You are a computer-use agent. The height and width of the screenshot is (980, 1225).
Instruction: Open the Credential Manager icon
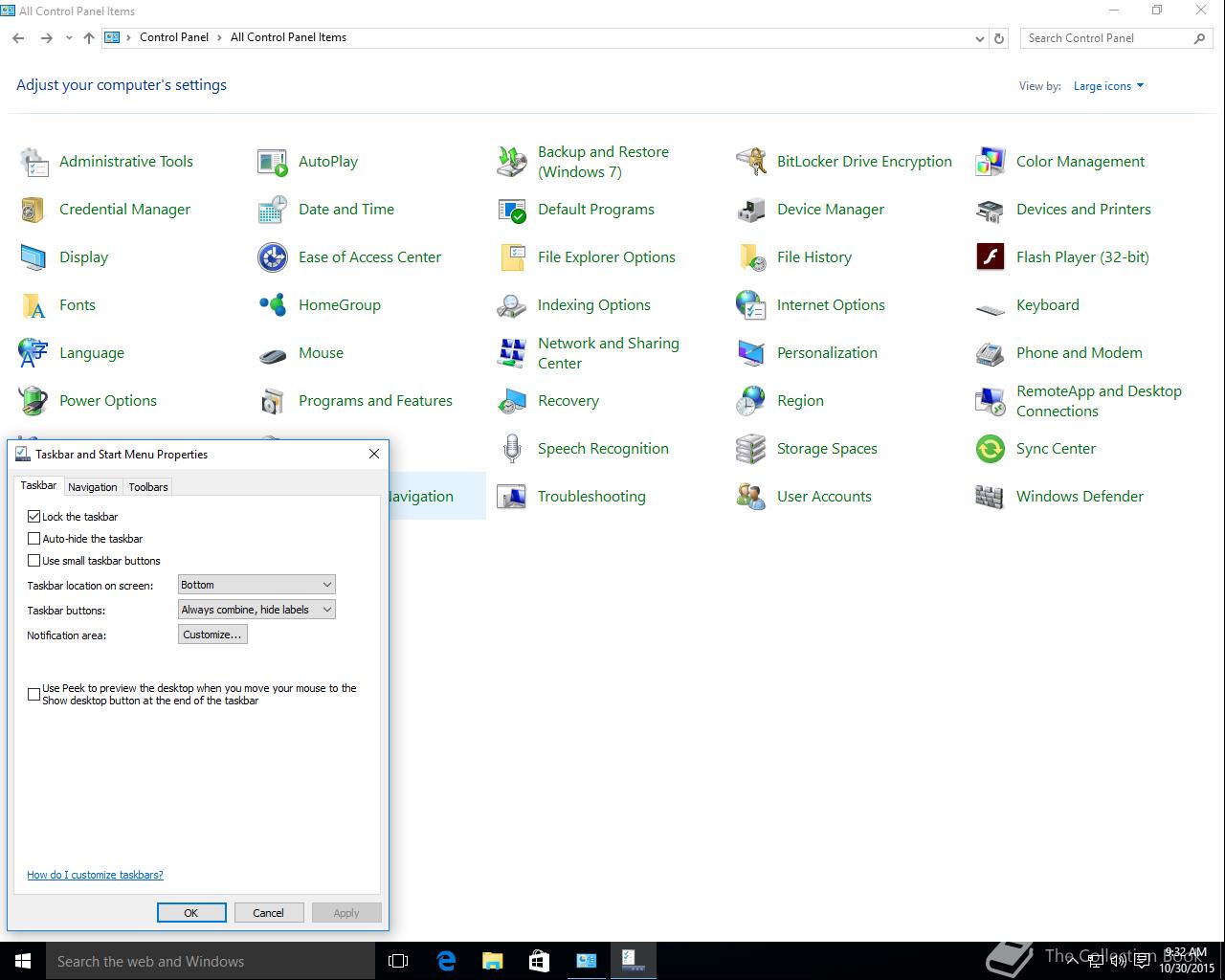click(33, 210)
